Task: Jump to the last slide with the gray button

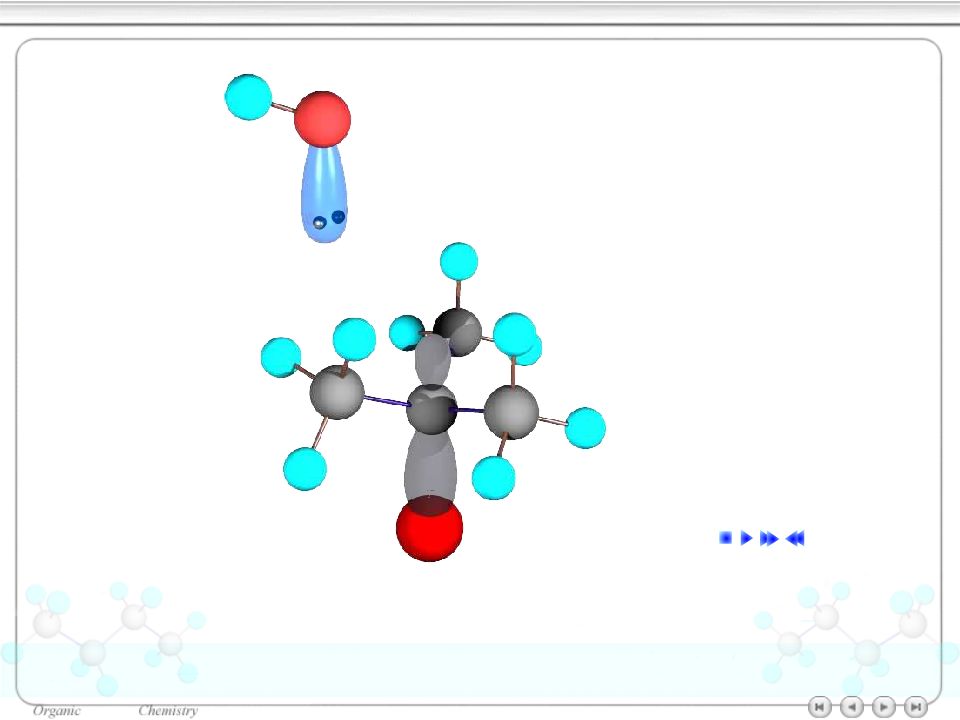Action: [915, 707]
